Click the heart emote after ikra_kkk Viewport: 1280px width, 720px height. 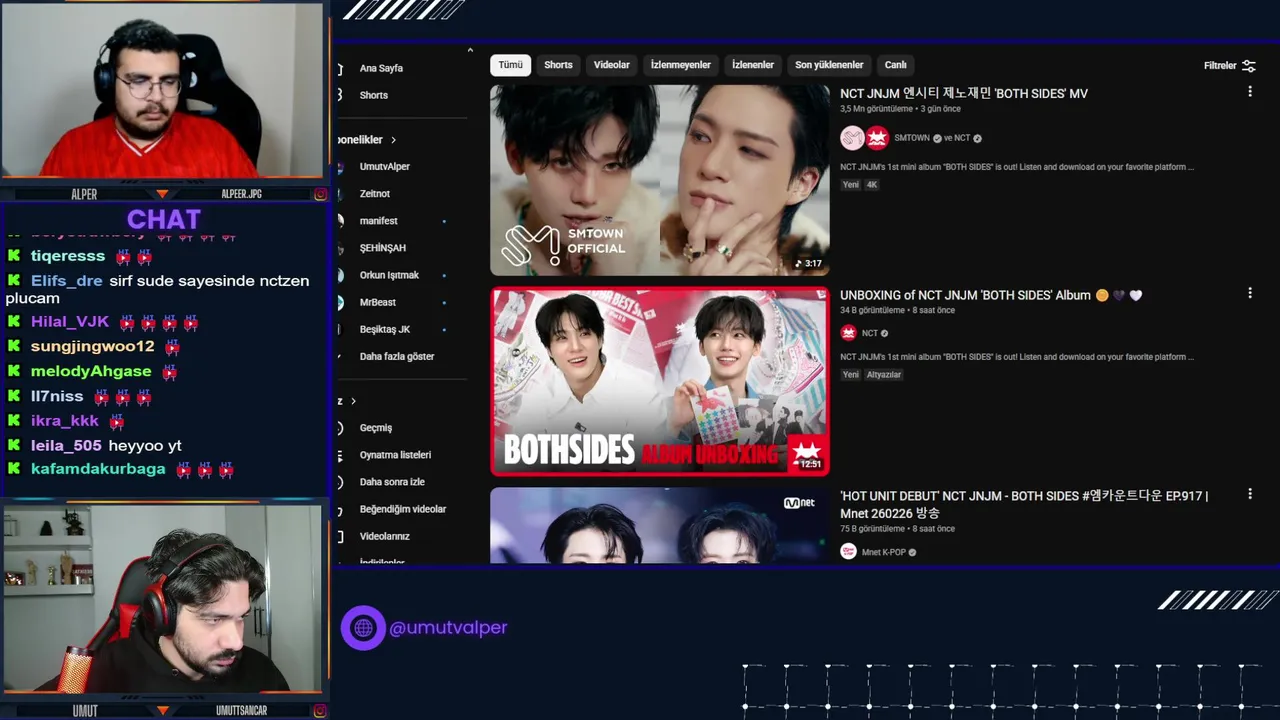116,421
